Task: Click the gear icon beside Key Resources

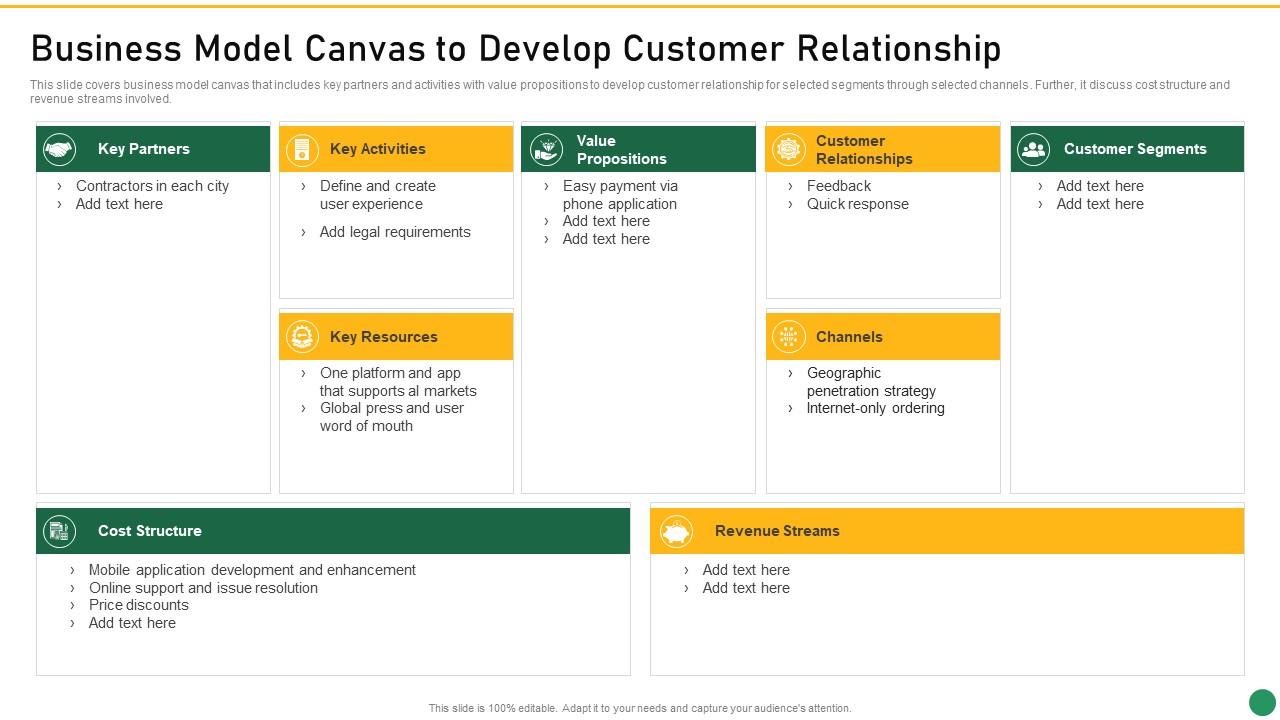Action: (303, 337)
